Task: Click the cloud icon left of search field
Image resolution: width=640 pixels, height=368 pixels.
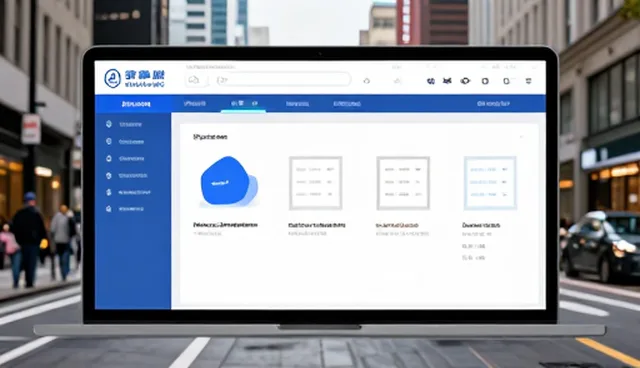Action: point(194,80)
